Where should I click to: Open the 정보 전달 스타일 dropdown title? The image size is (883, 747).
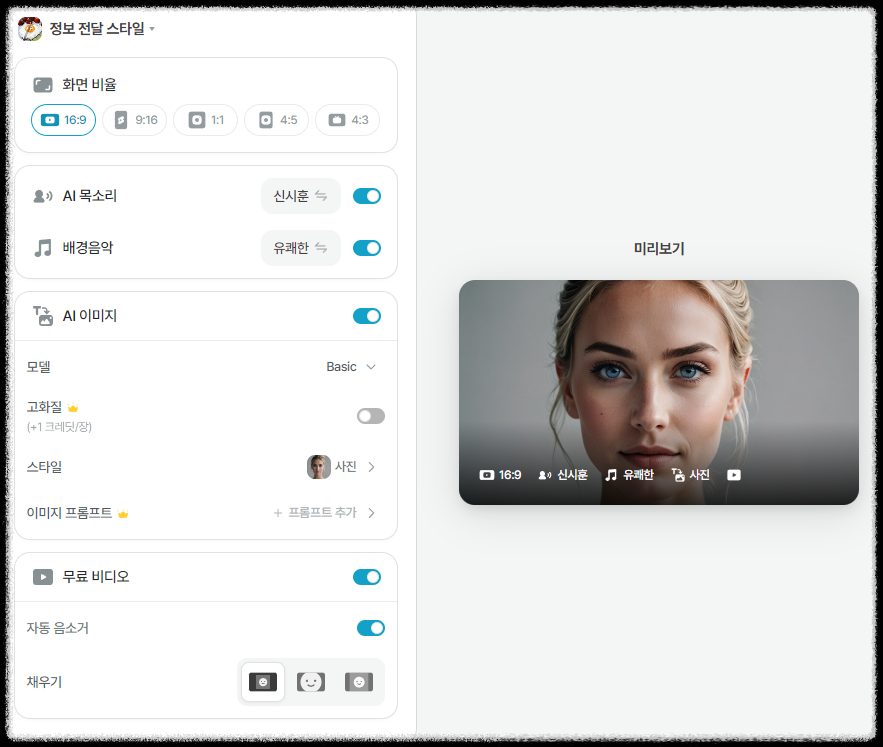tap(101, 28)
